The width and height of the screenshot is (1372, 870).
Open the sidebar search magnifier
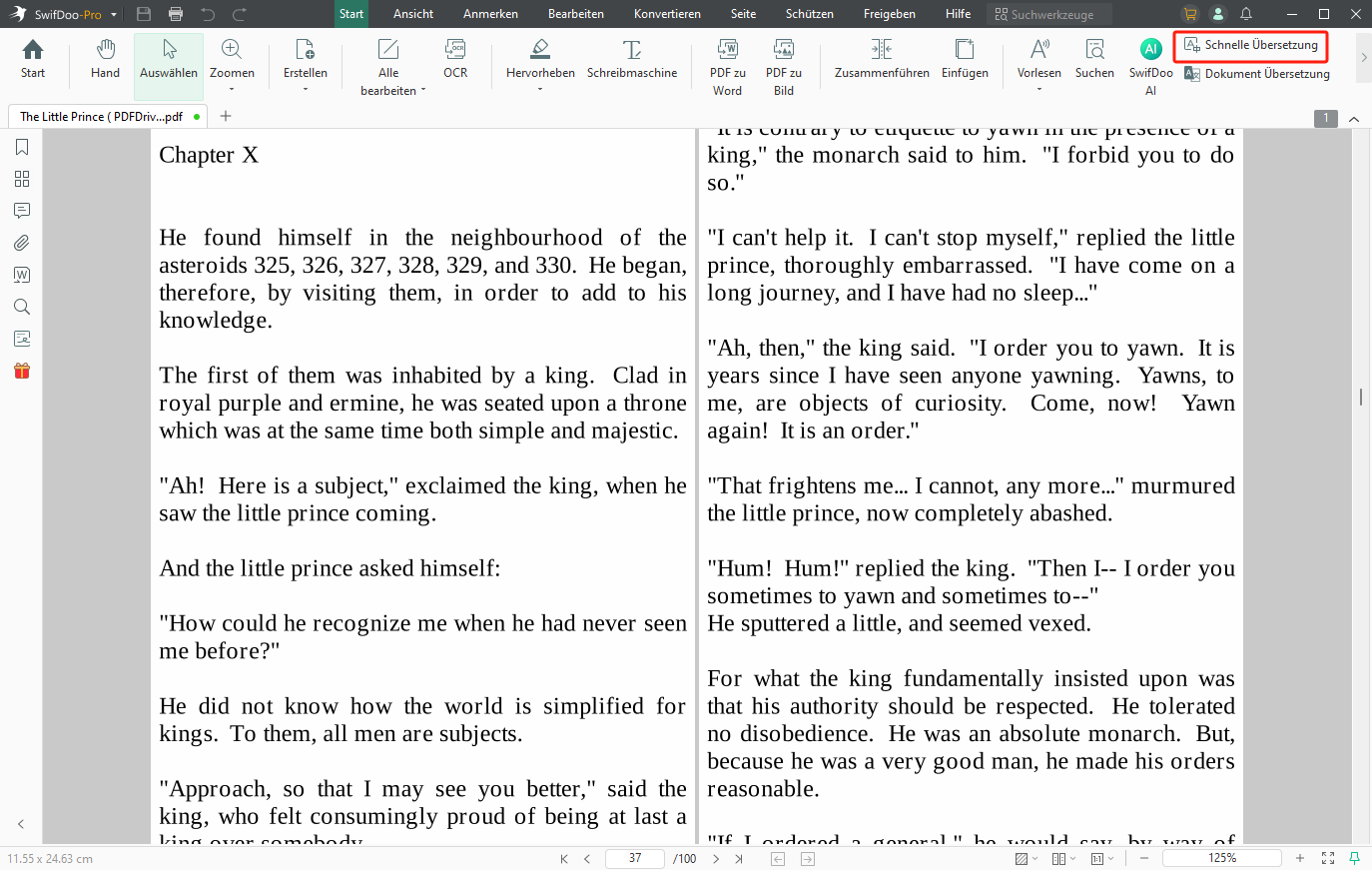click(x=22, y=307)
